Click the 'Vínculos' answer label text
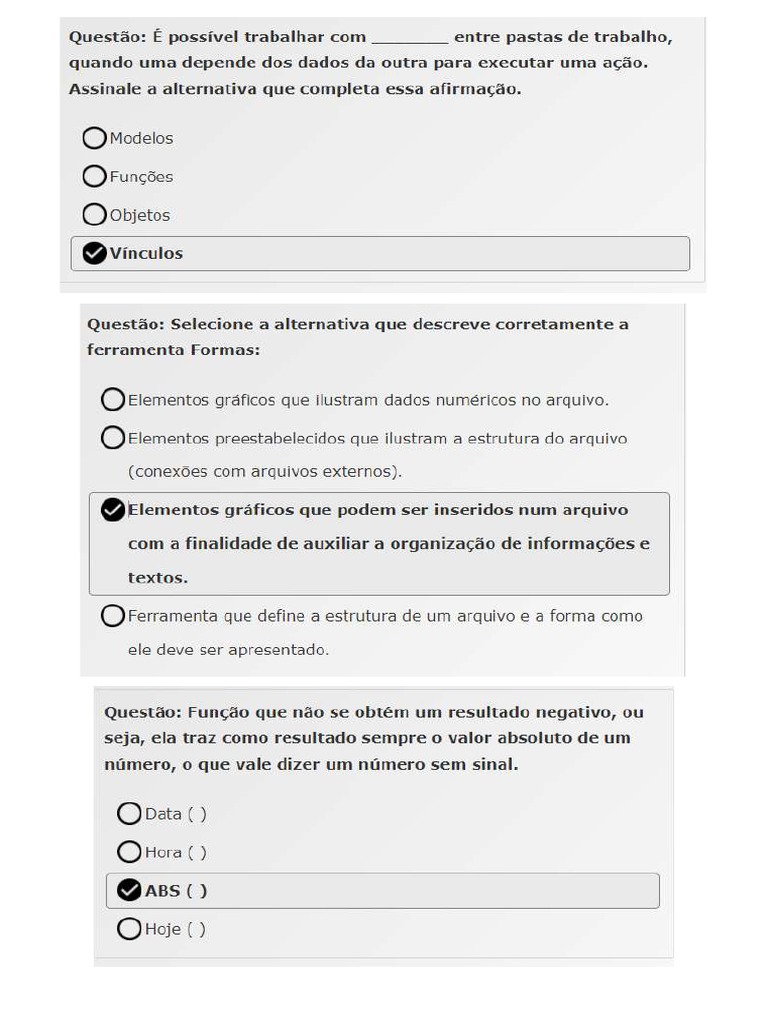 [x=147, y=254]
